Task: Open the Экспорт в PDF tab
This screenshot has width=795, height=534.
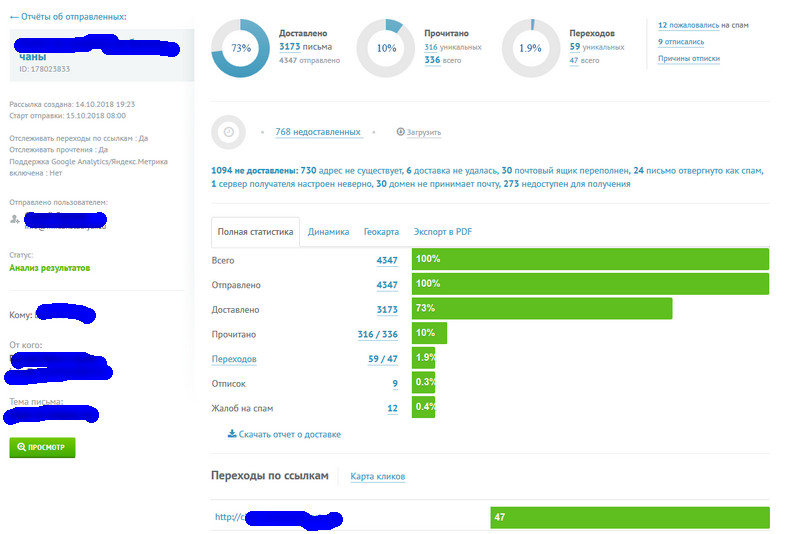Action: pos(442,232)
